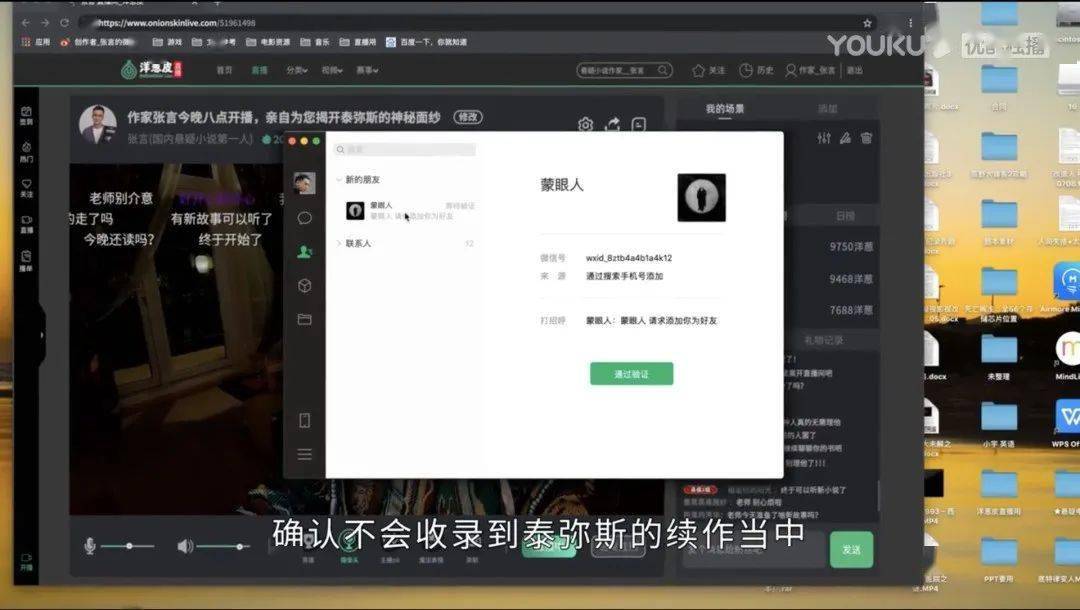The image size is (1080, 610).
Task: Click the 直播 icon in left site sidebar
Action: (26, 224)
